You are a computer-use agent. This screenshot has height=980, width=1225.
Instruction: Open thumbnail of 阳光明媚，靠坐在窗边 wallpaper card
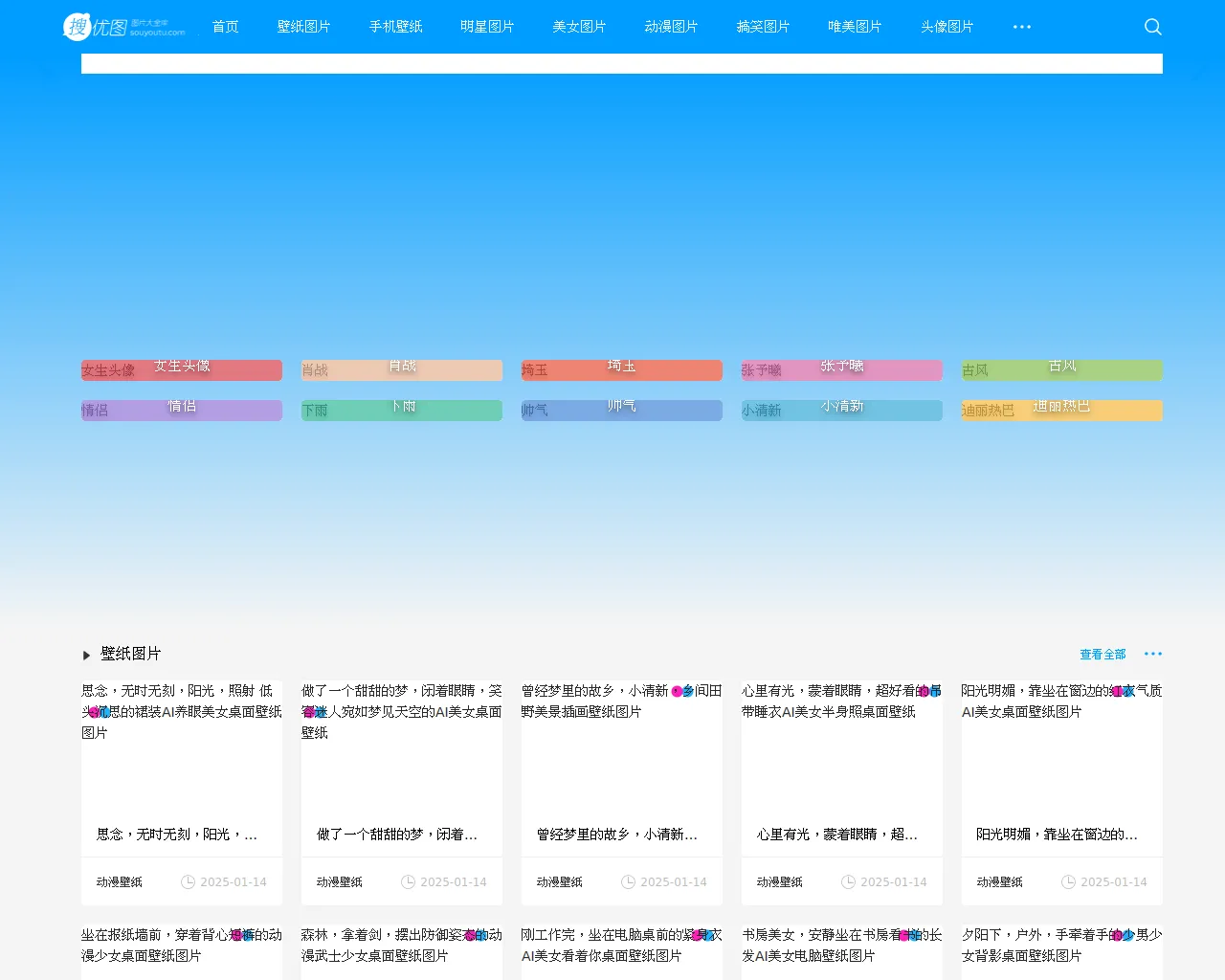(x=1062, y=746)
